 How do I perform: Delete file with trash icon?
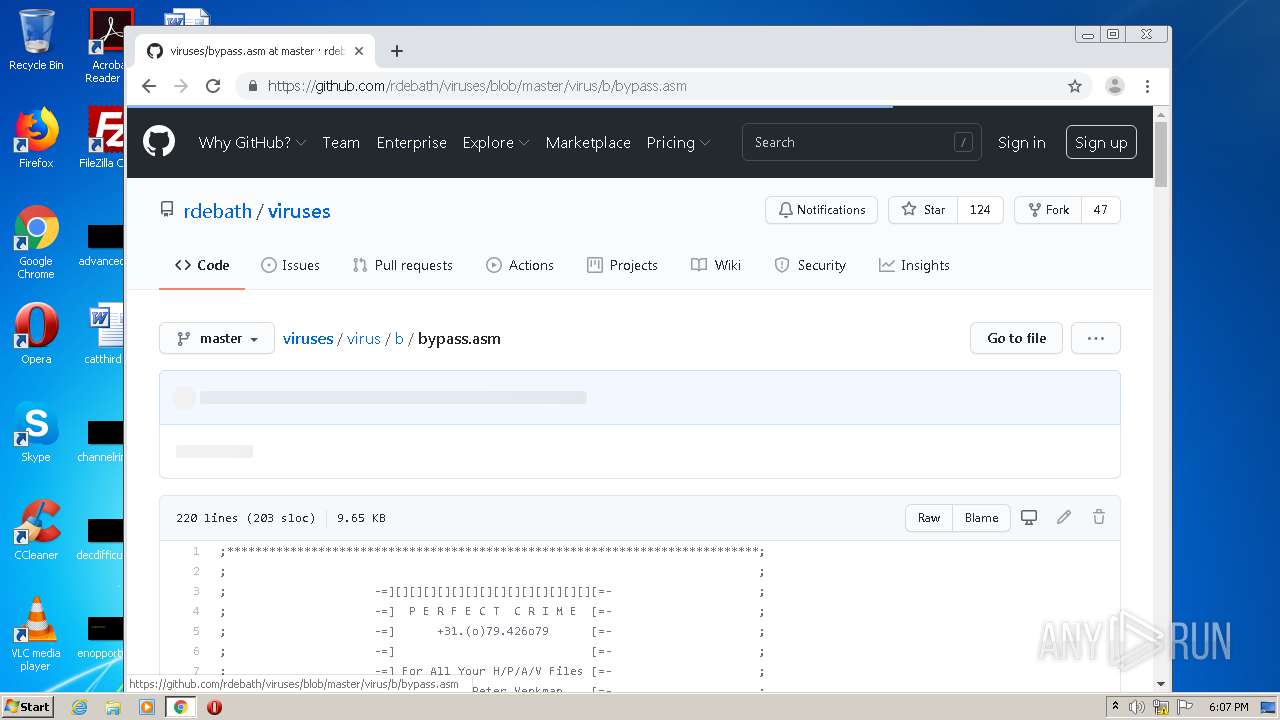point(1099,517)
